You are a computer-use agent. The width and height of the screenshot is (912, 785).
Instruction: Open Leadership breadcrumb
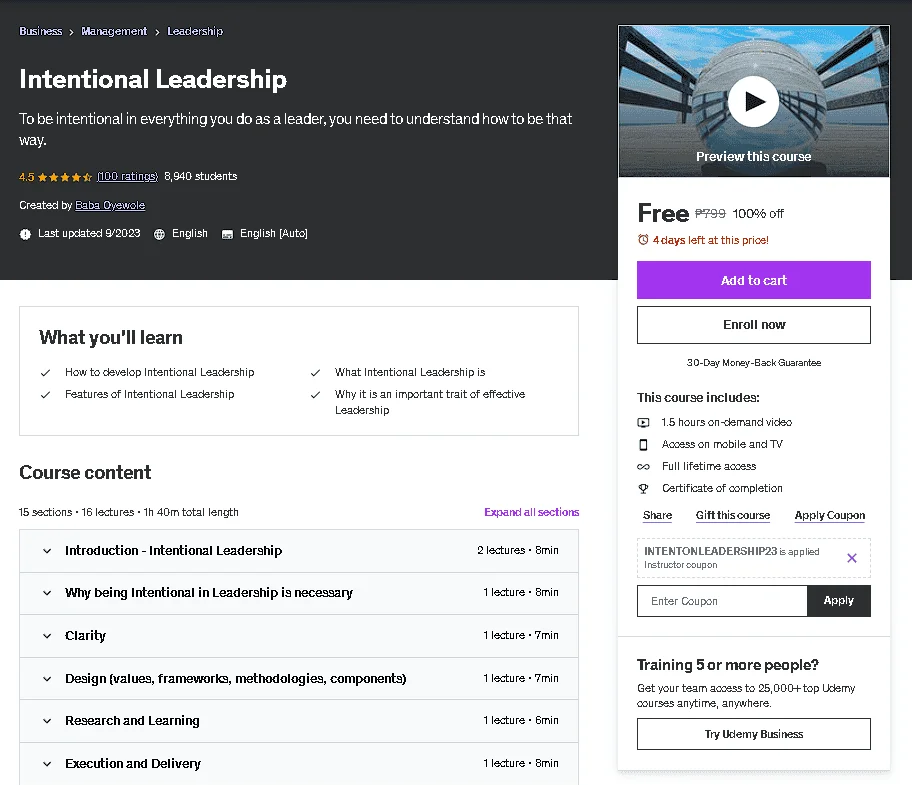coord(195,31)
